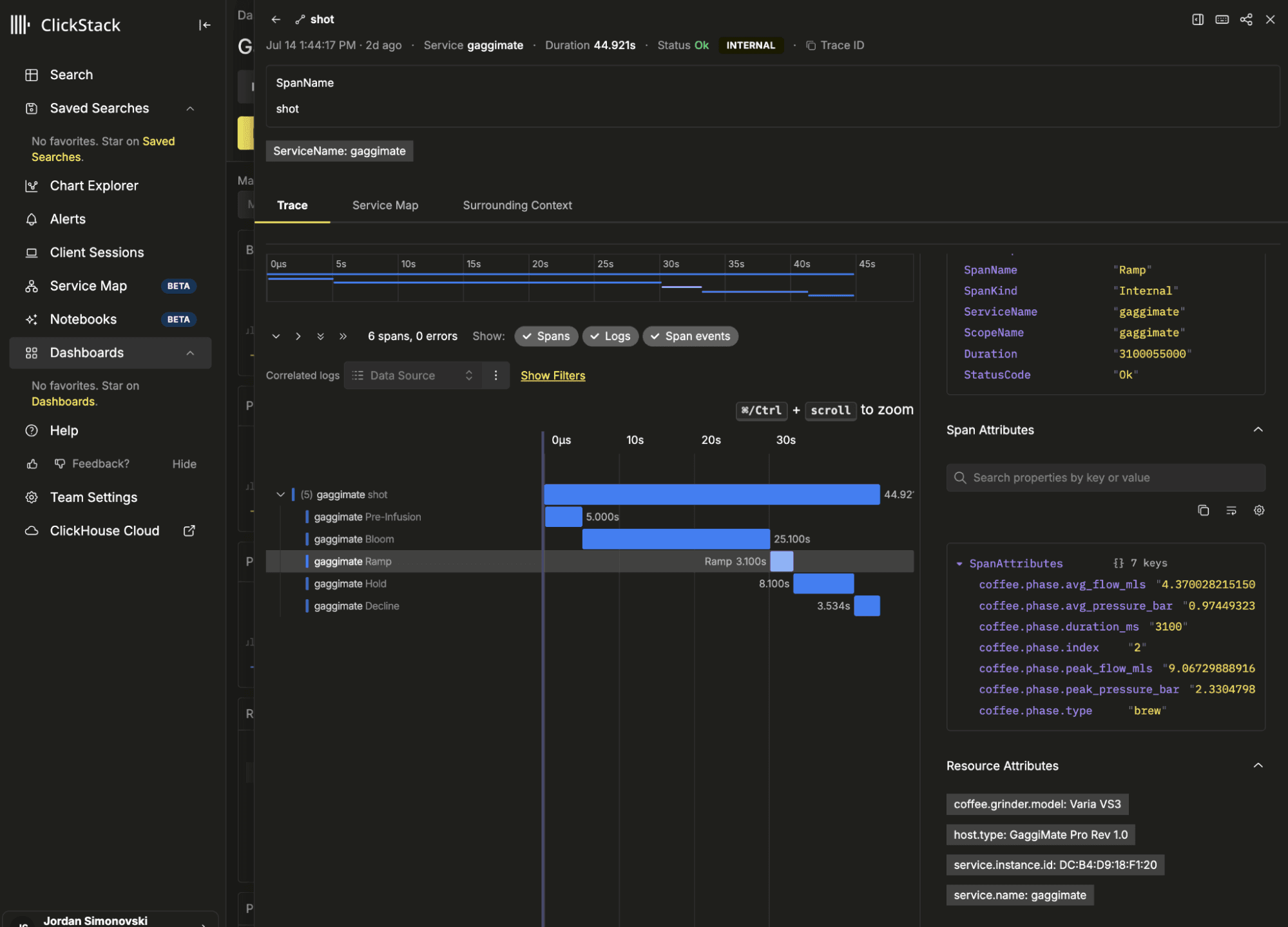1288x927 pixels.
Task: Give thumbs down feedback
Action: coord(60,464)
